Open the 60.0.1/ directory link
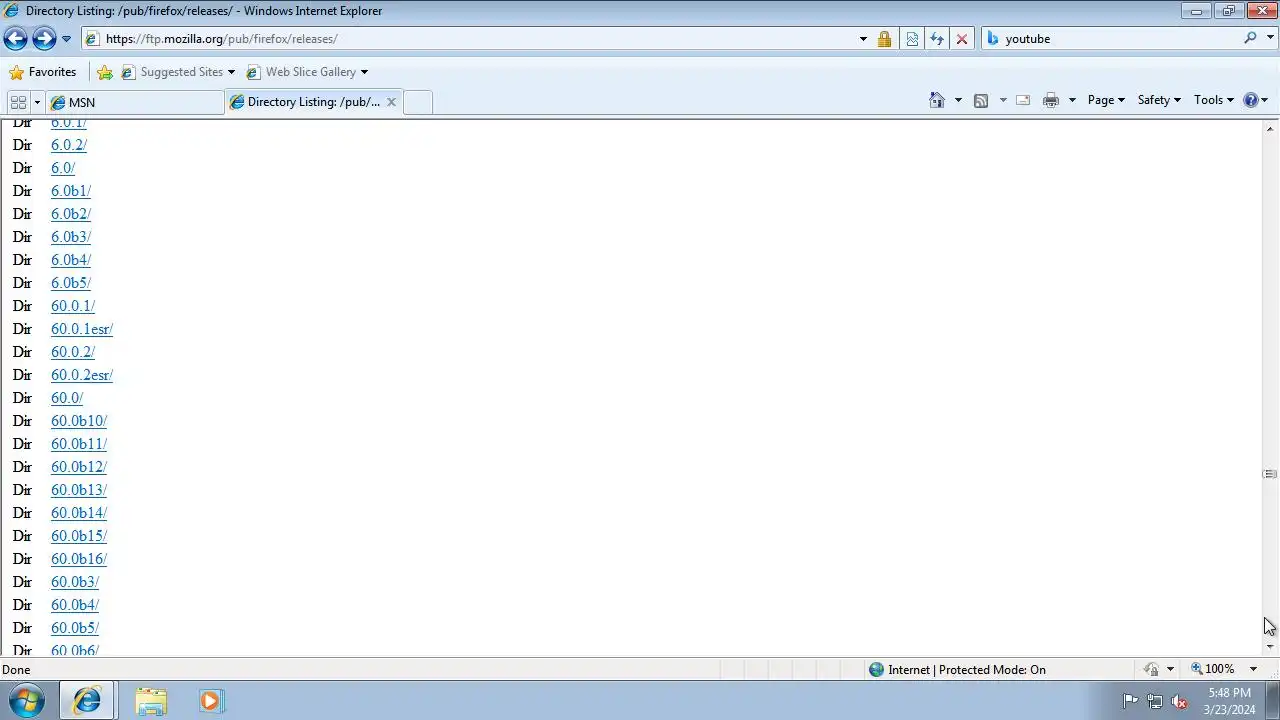 (x=73, y=306)
